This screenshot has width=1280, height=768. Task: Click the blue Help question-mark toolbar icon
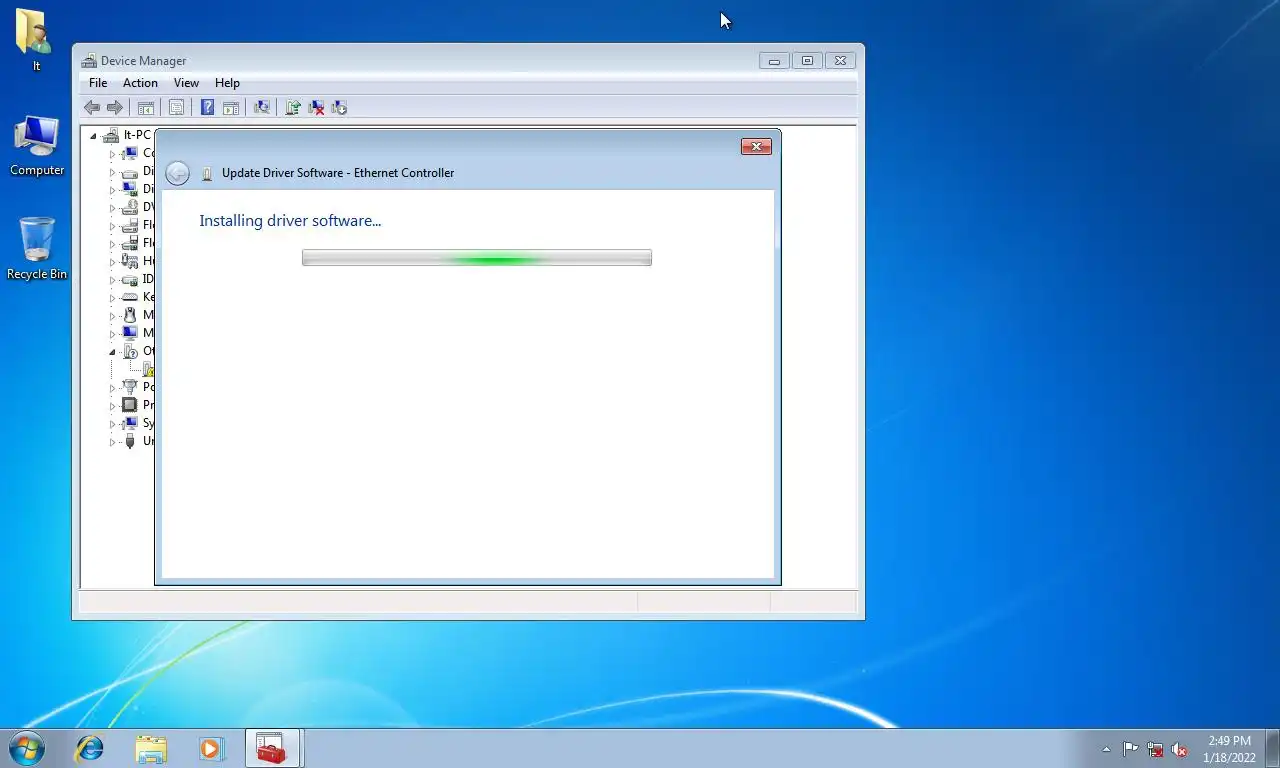click(207, 107)
